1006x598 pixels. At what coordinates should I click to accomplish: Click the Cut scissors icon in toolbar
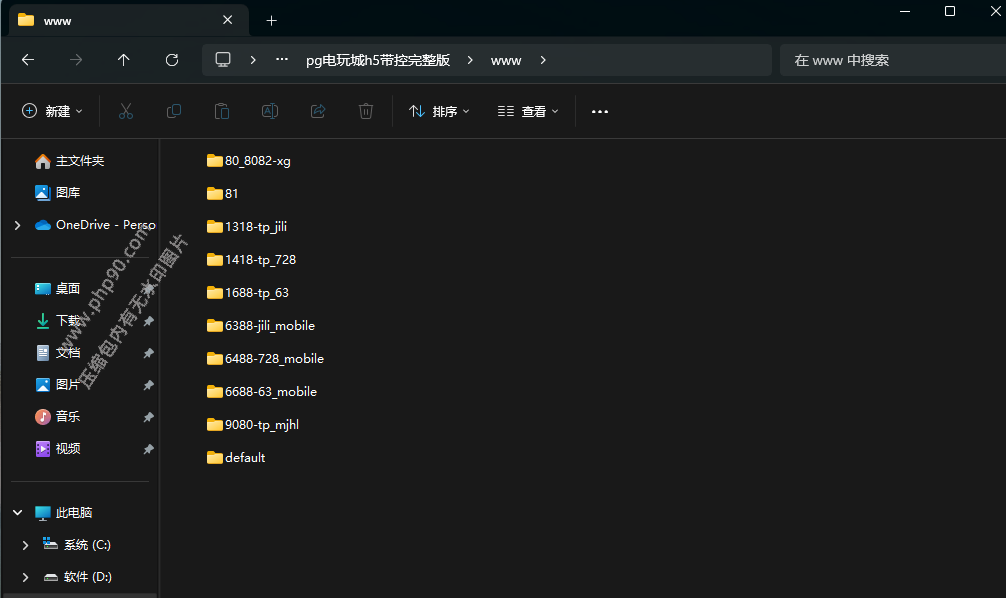(x=126, y=111)
